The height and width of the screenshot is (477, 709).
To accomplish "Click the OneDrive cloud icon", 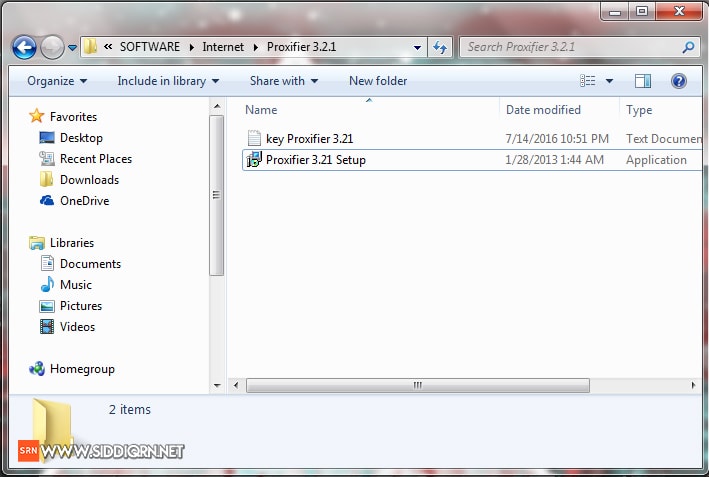I will point(47,200).
